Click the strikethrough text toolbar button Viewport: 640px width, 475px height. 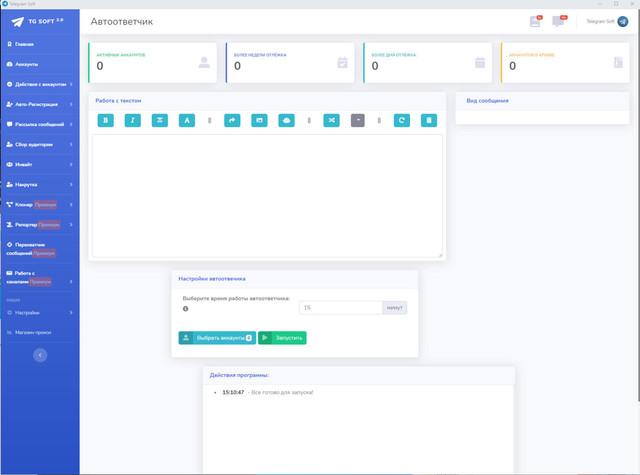[x=160, y=120]
